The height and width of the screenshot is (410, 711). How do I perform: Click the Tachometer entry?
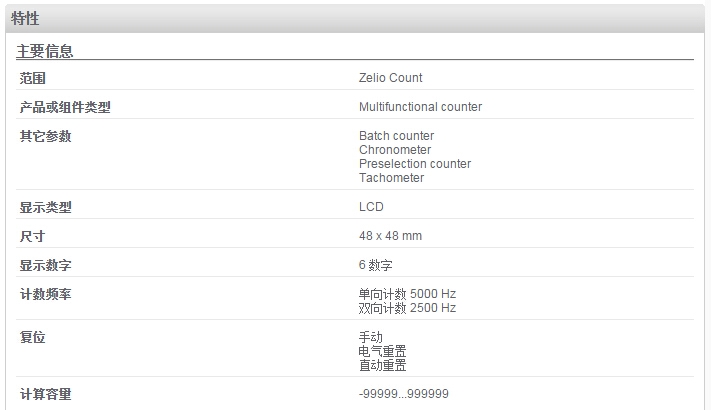(x=391, y=178)
